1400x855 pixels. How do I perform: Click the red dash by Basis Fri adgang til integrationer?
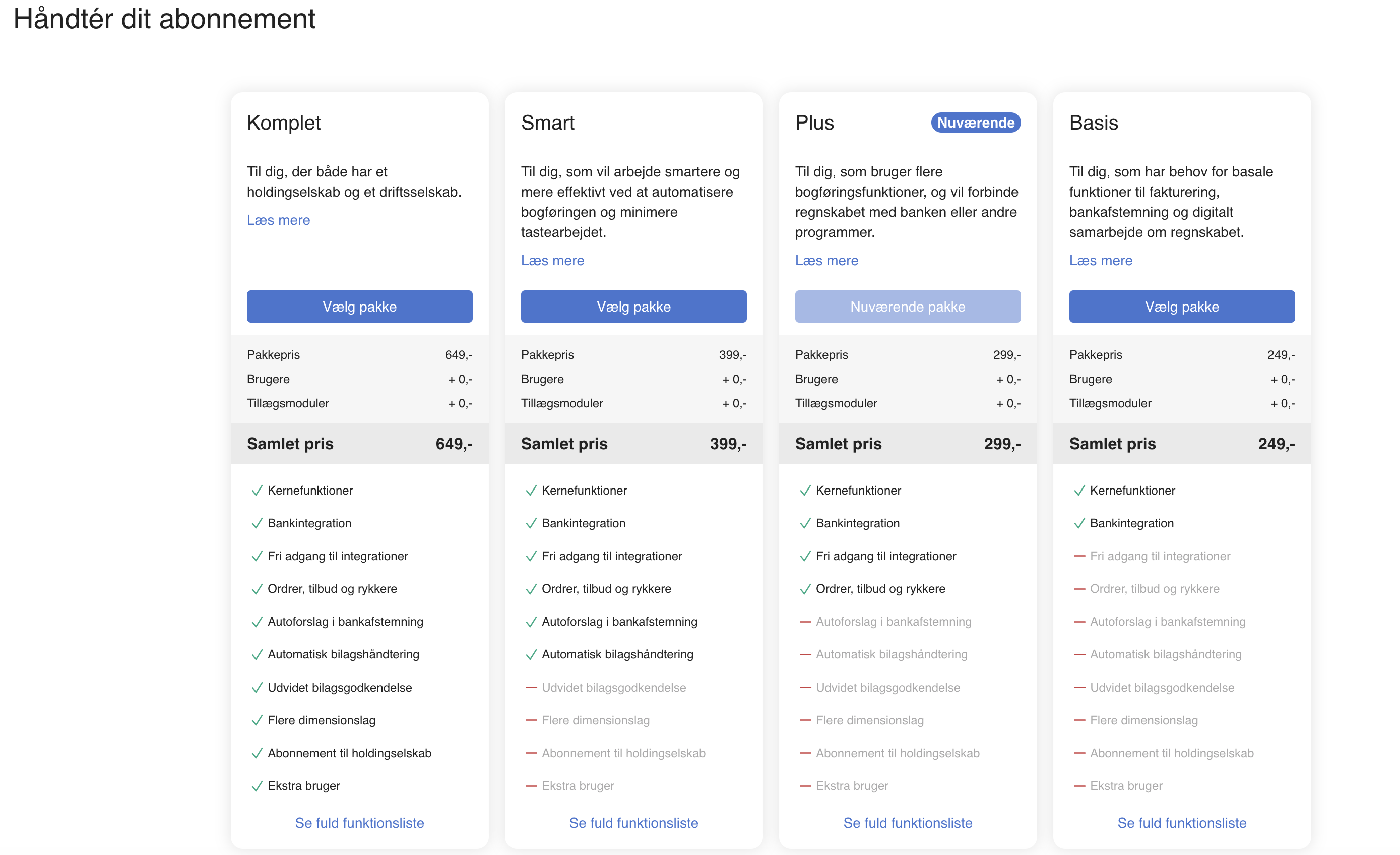click(x=1079, y=556)
